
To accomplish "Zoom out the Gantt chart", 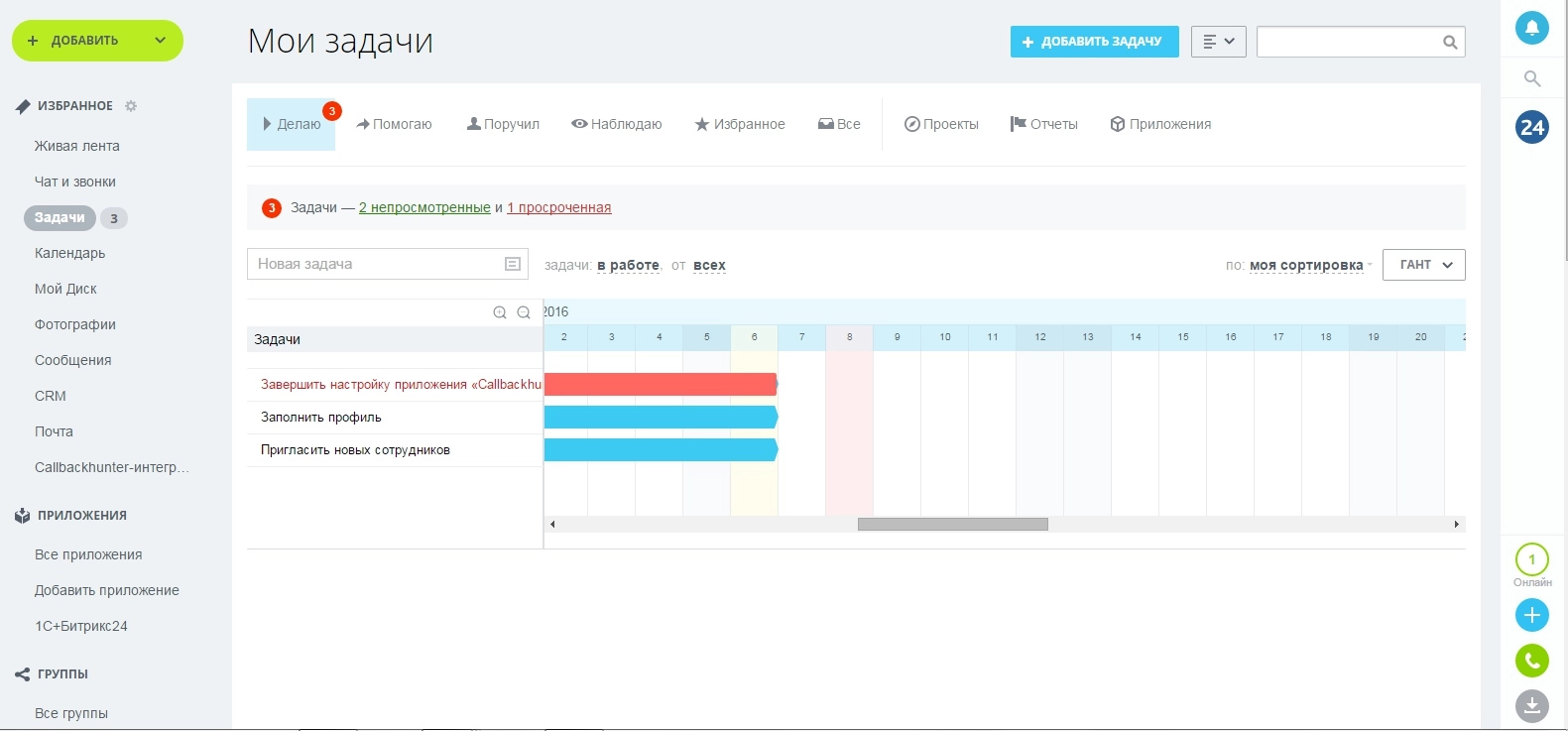I will [x=524, y=312].
